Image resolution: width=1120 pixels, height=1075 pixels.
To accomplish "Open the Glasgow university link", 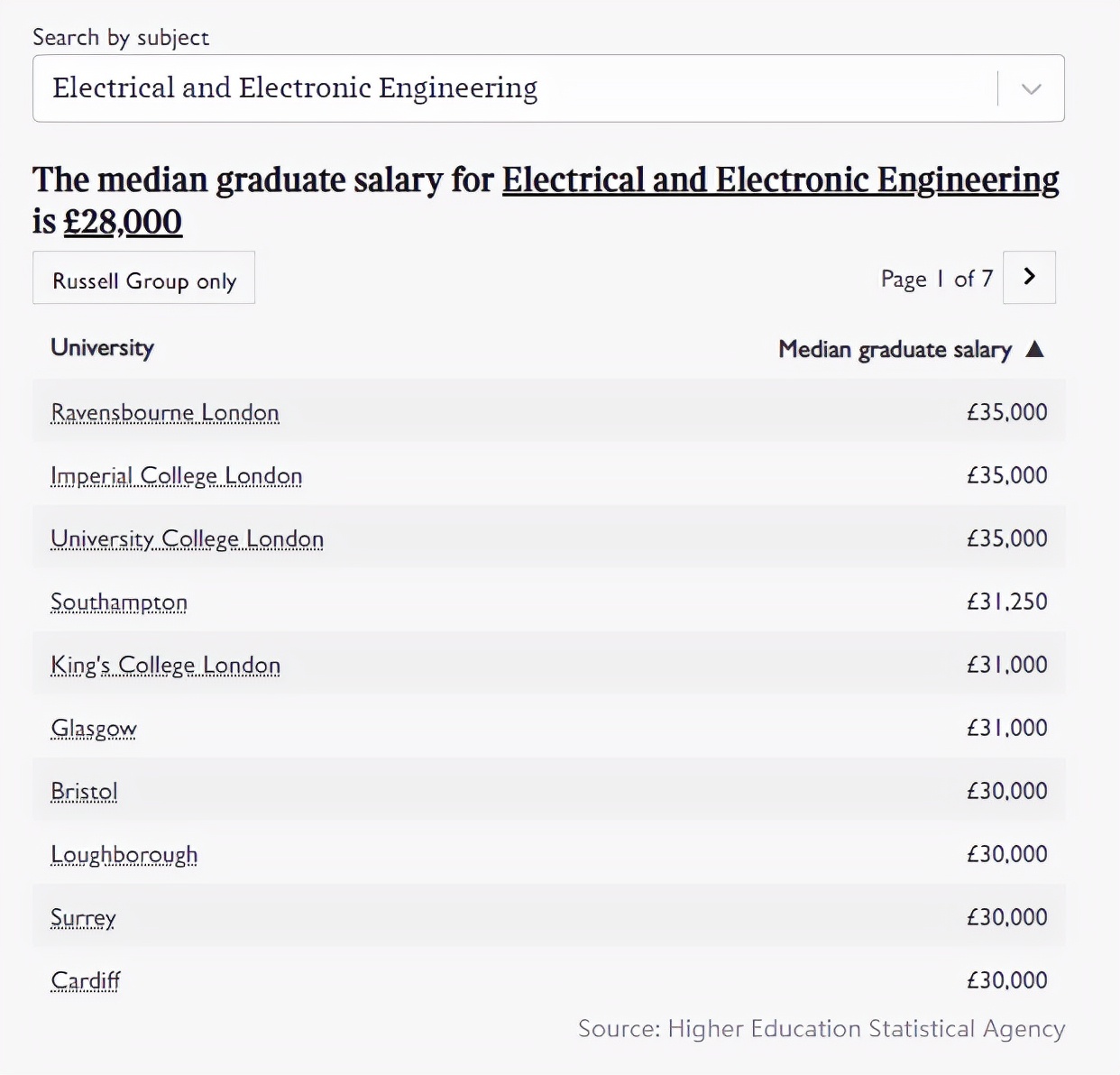I will pos(94,728).
